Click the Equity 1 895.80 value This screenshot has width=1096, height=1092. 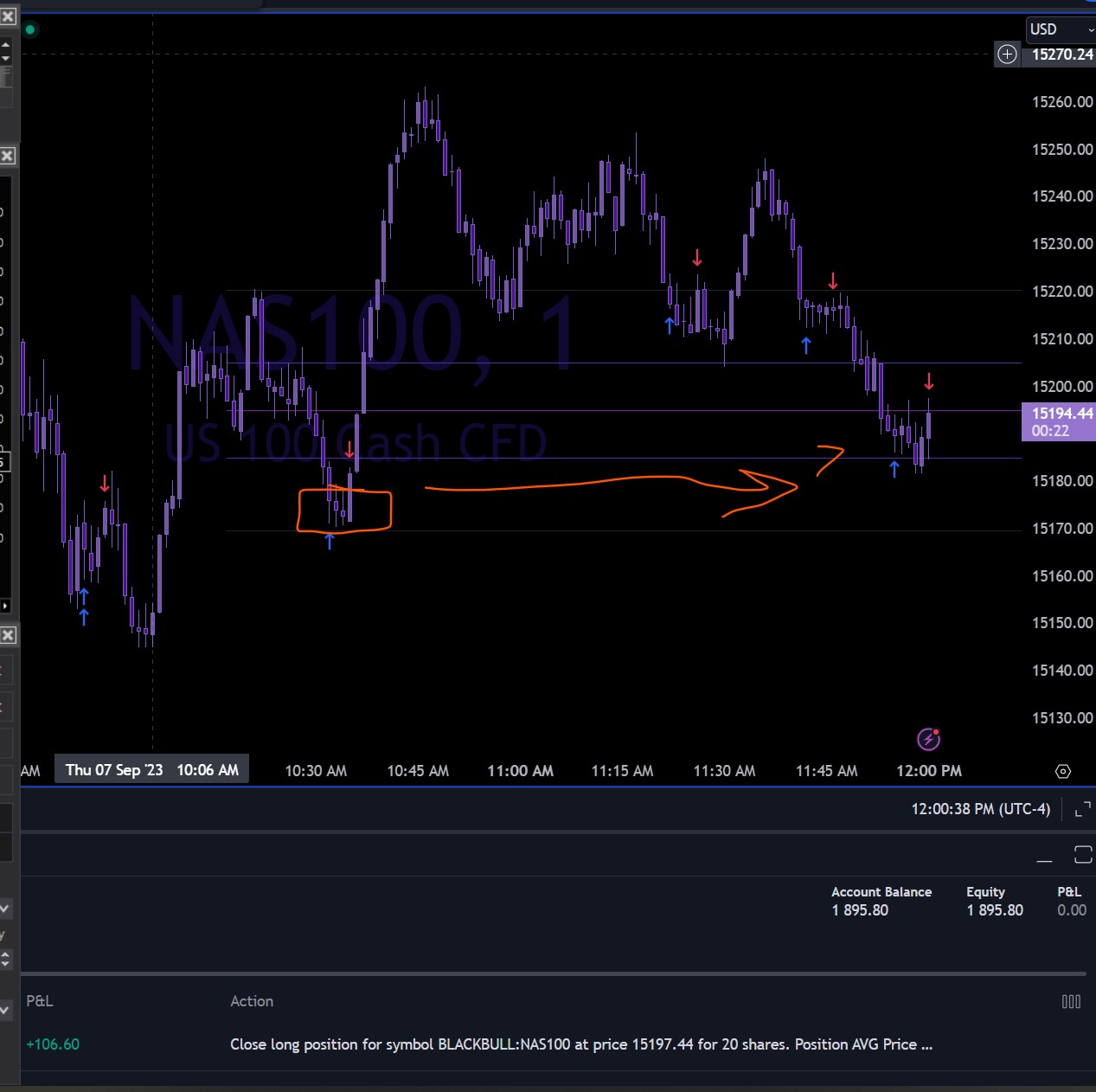(995, 910)
